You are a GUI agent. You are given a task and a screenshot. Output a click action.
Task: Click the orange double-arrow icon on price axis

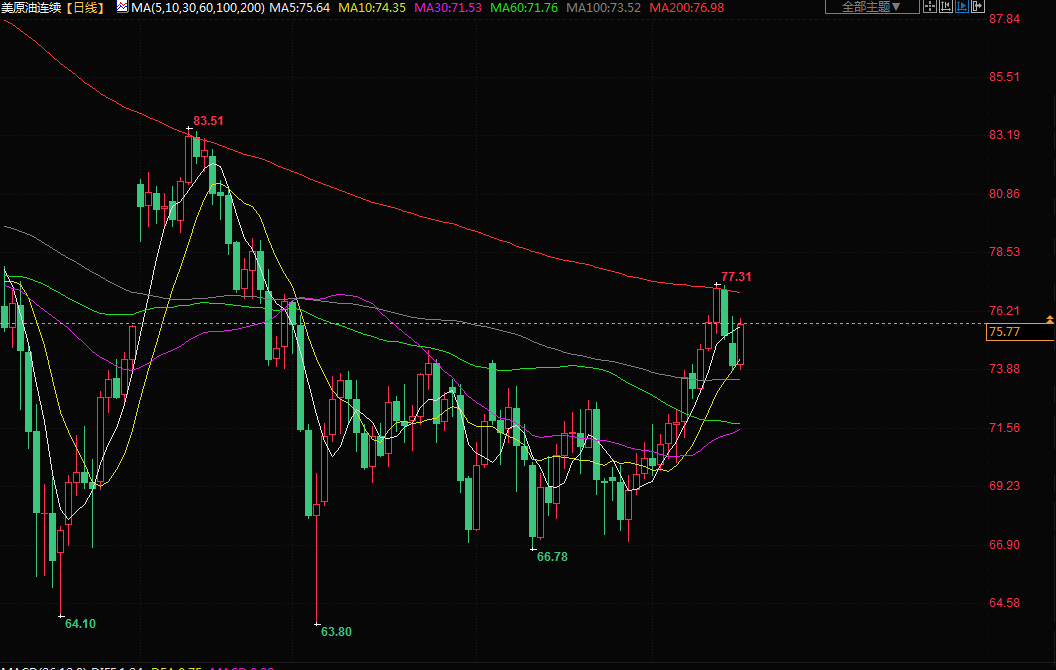click(1049, 319)
